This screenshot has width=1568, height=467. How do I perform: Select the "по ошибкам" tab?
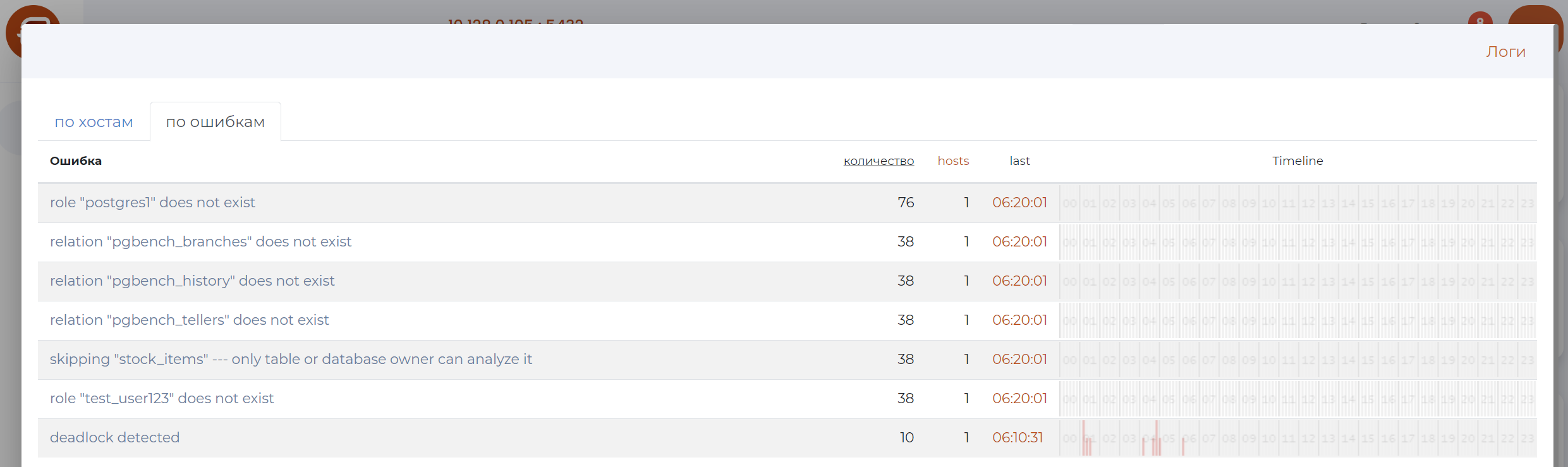pos(215,122)
